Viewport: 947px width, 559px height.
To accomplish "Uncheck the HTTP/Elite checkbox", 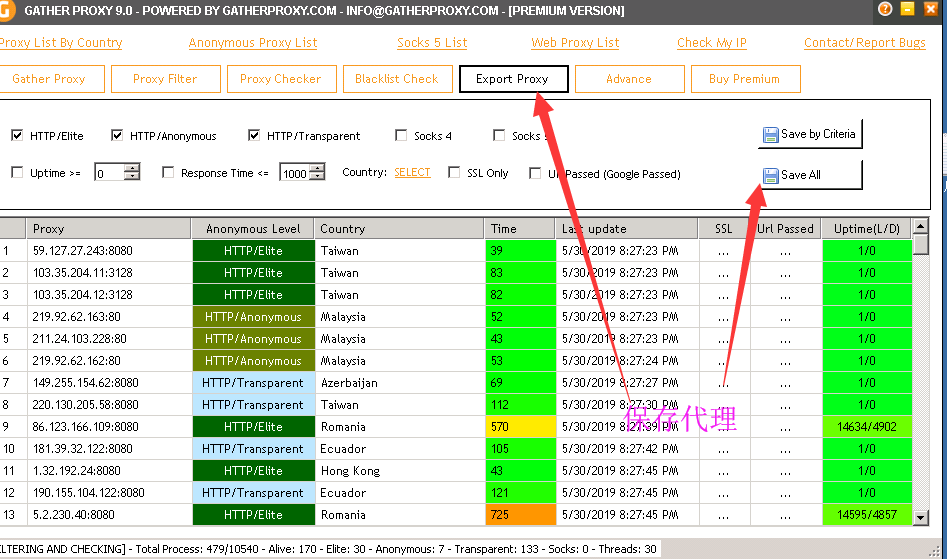I will 17,135.
